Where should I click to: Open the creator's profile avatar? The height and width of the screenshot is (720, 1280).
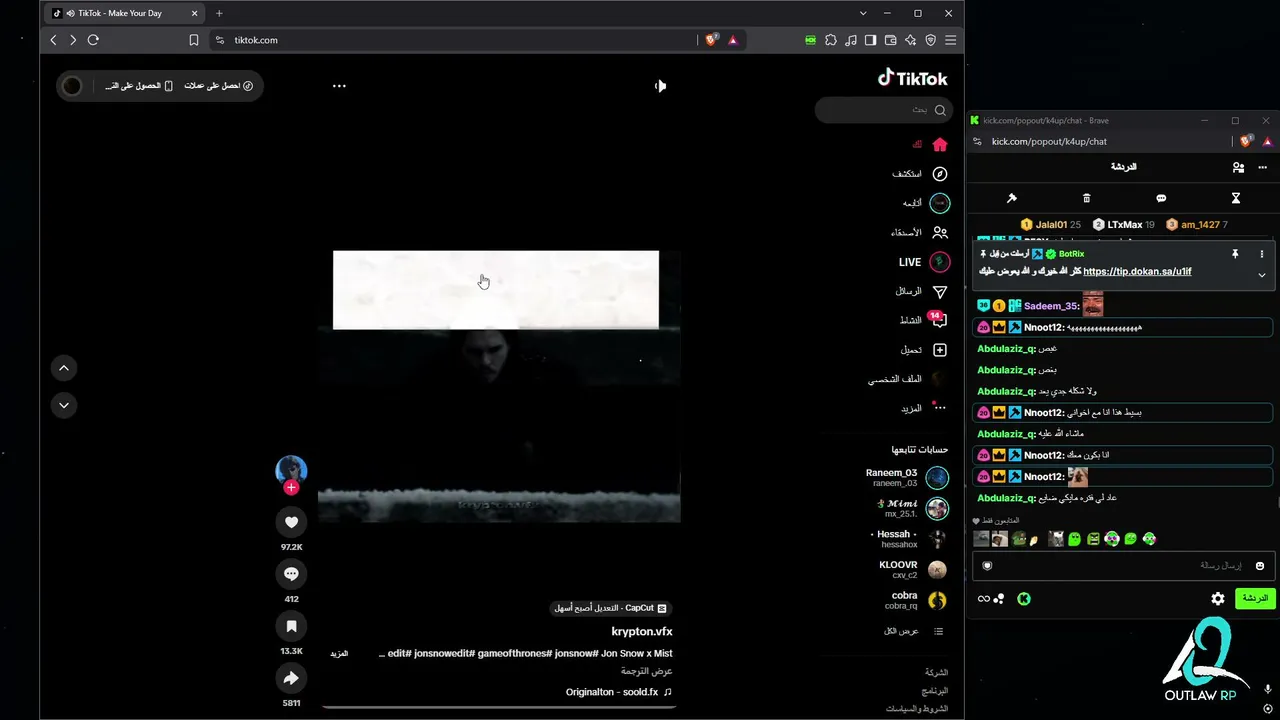click(x=291, y=470)
